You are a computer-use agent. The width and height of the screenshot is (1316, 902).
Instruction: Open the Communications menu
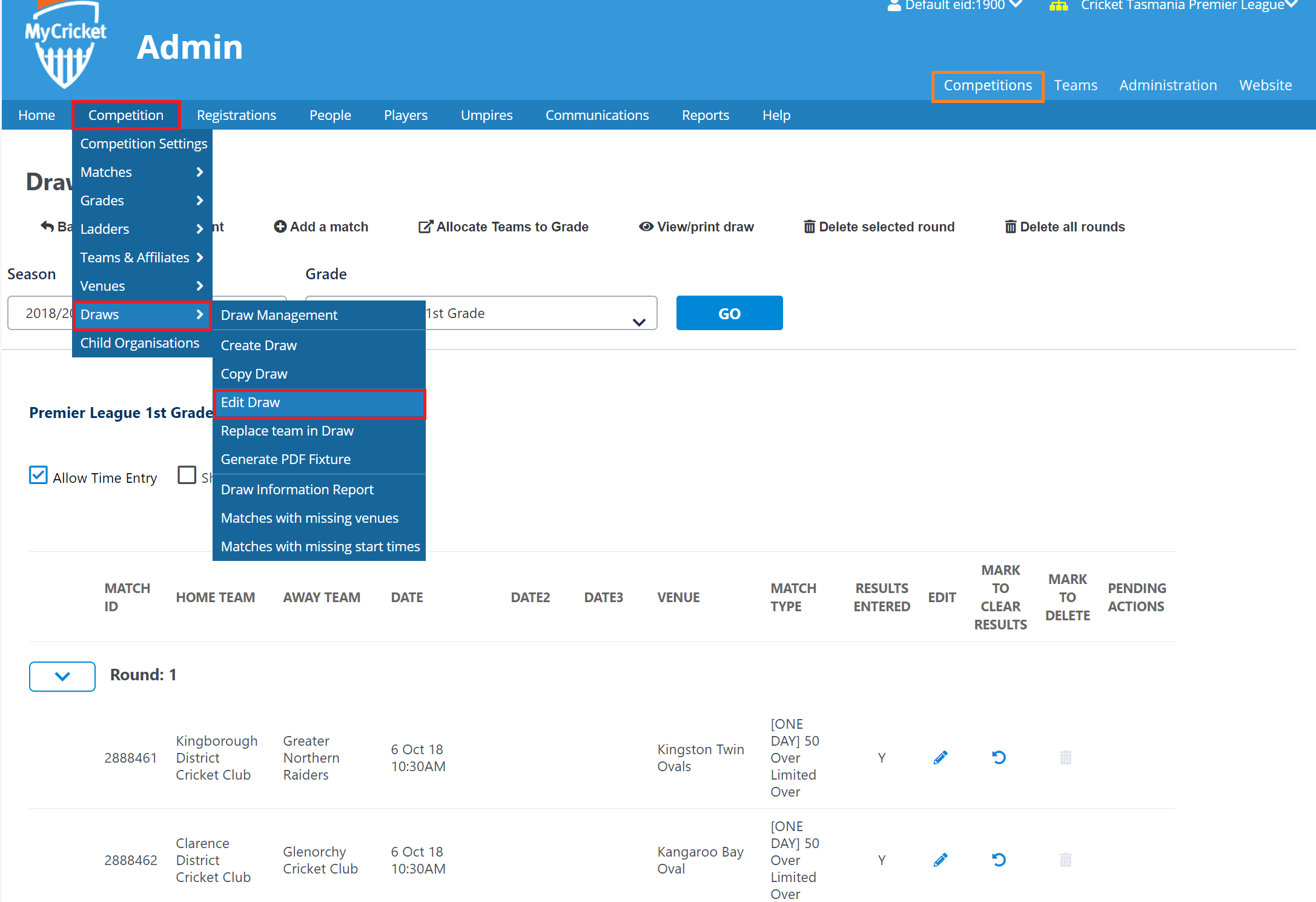point(597,115)
